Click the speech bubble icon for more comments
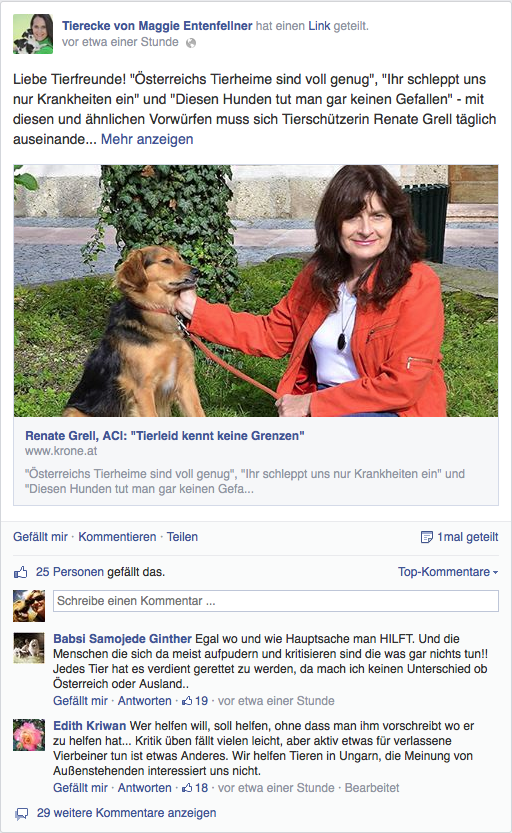Screen dimensions: 512x833 click(21, 813)
